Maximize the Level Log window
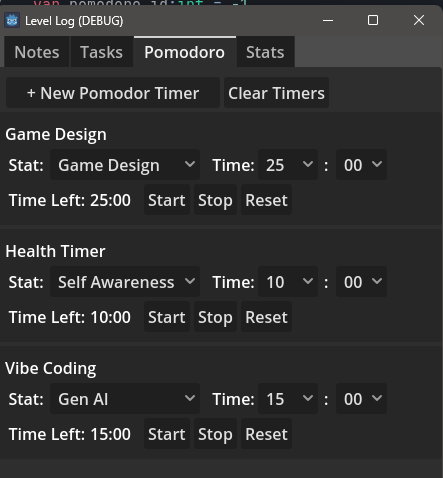The height and width of the screenshot is (478, 443). coord(373,20)
